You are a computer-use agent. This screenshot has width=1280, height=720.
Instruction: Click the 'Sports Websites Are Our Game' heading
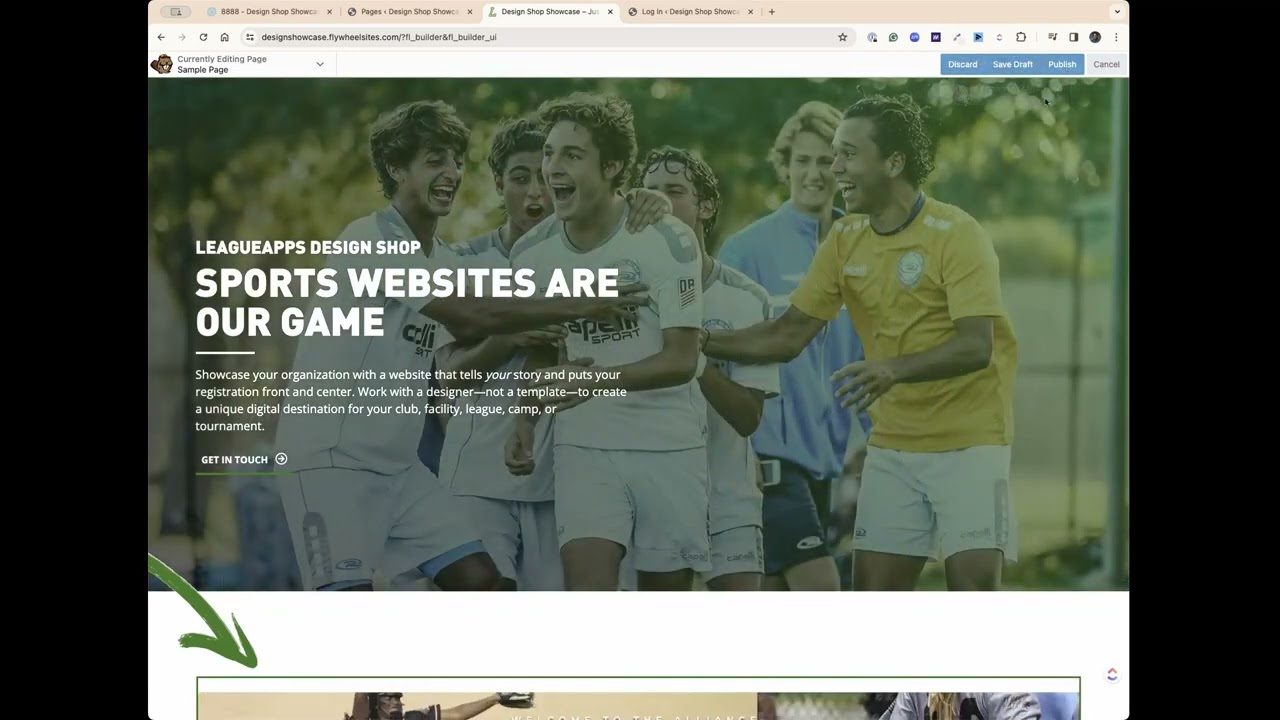[407, 302]
